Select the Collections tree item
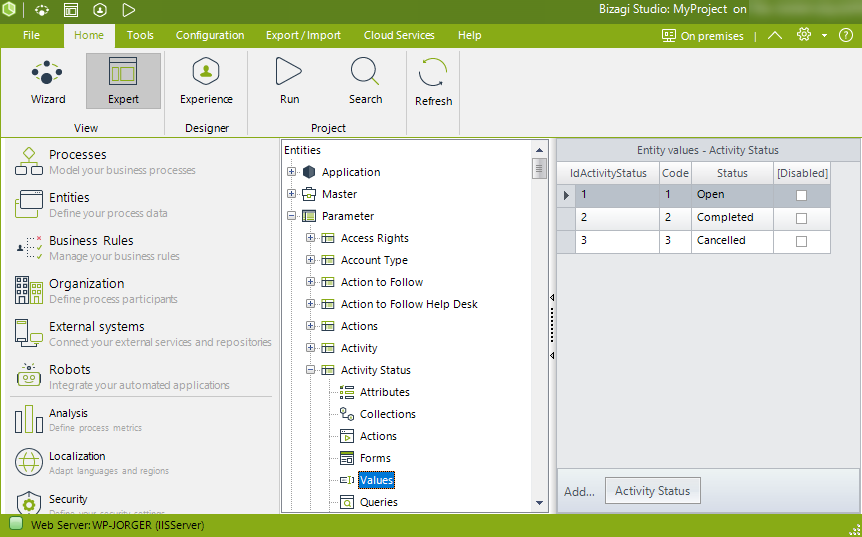Viewport: 862px width, 537px height. (388, 414)
